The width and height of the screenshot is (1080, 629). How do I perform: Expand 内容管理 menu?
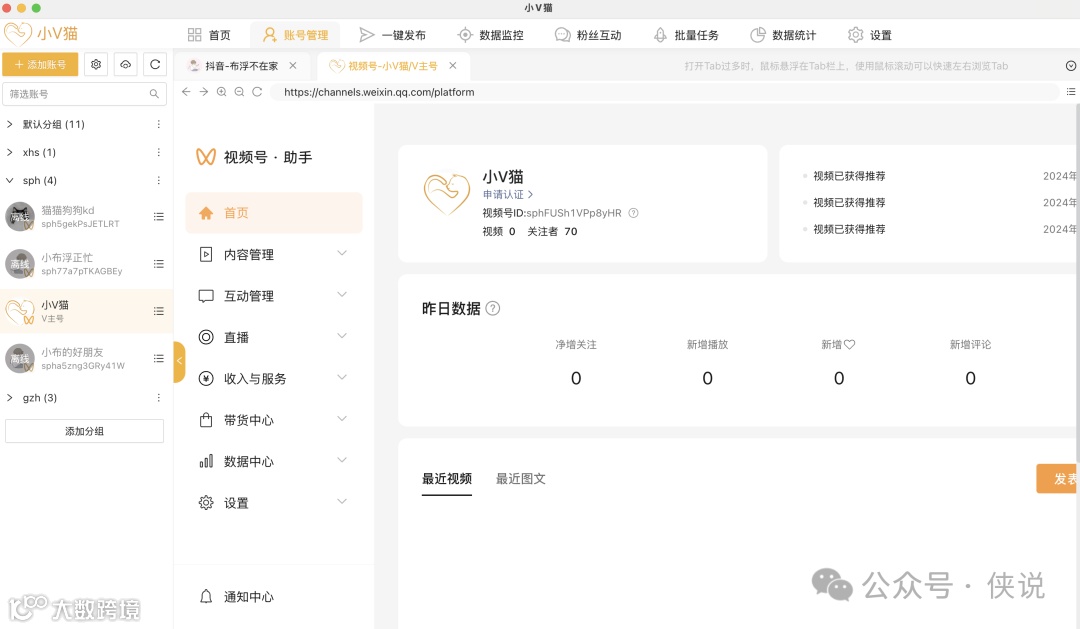pyautogui.click(x=273, y=254)
